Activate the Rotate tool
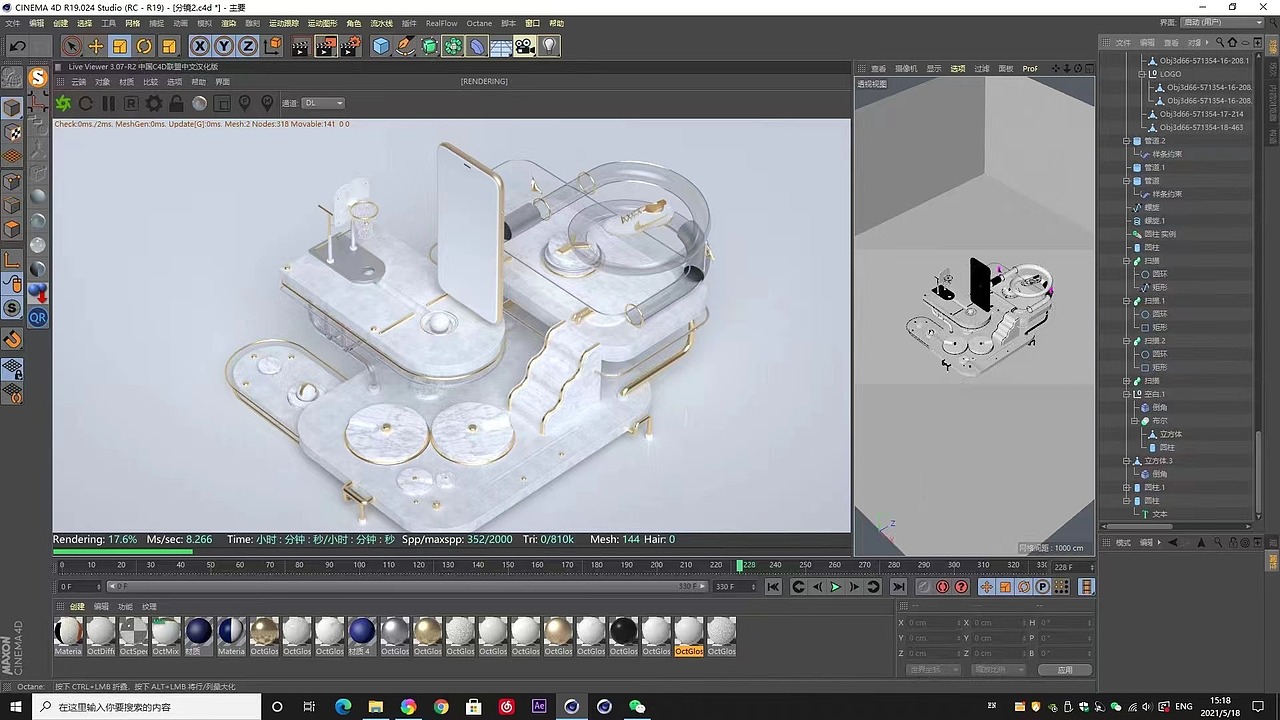The image size is (1280, 720). point(144,46)
